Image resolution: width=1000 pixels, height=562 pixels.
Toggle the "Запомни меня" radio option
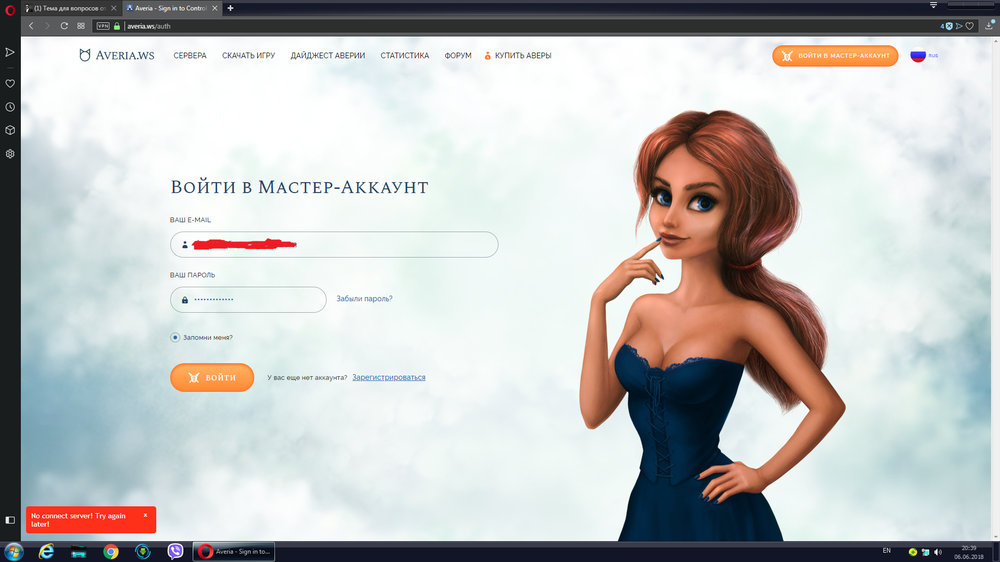tap(175, 338)
